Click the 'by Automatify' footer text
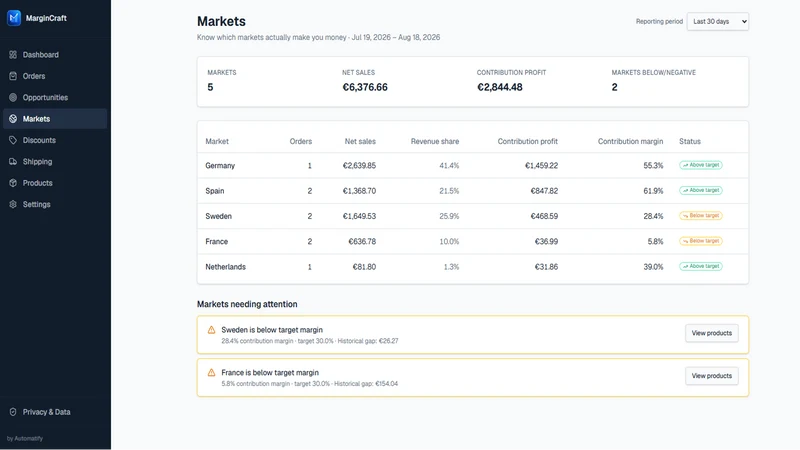This screenshot has width=800, height=450. tap(25, 438)
